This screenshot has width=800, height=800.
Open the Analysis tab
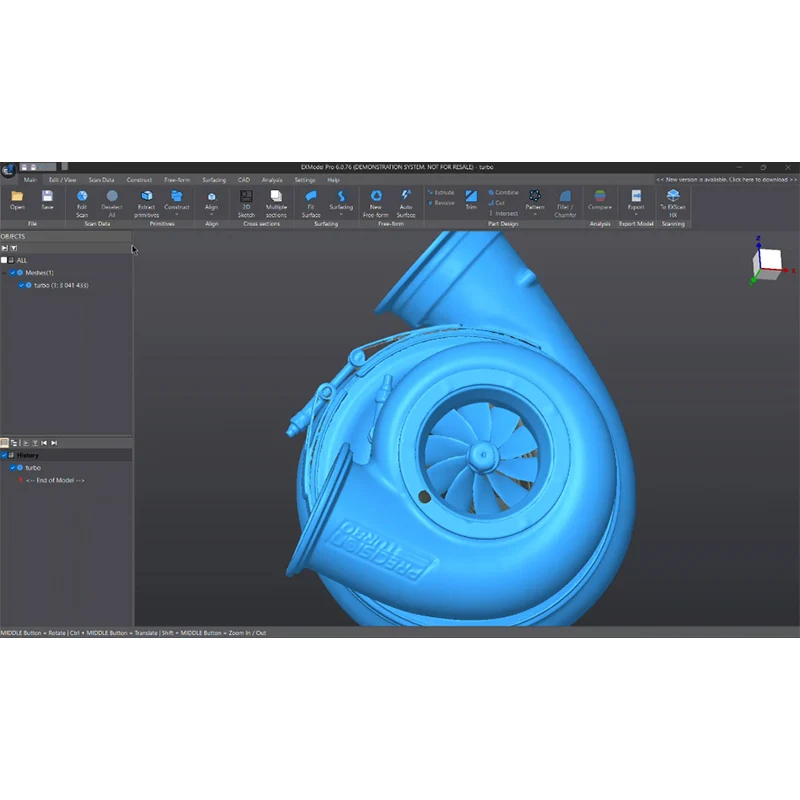point(271,180)
